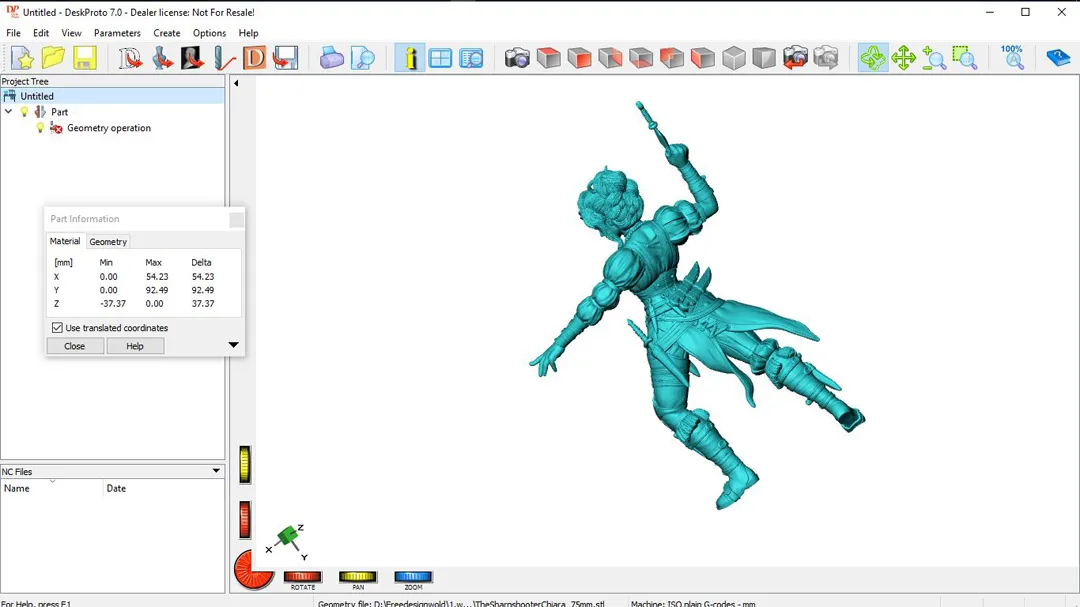Click the 100% zoom-all icon

1012,58
